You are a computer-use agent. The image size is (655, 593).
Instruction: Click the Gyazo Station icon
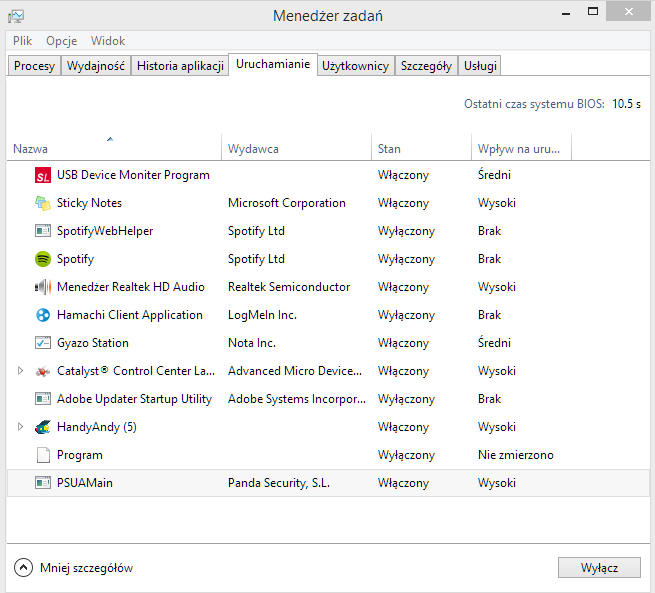coord(43,343)
